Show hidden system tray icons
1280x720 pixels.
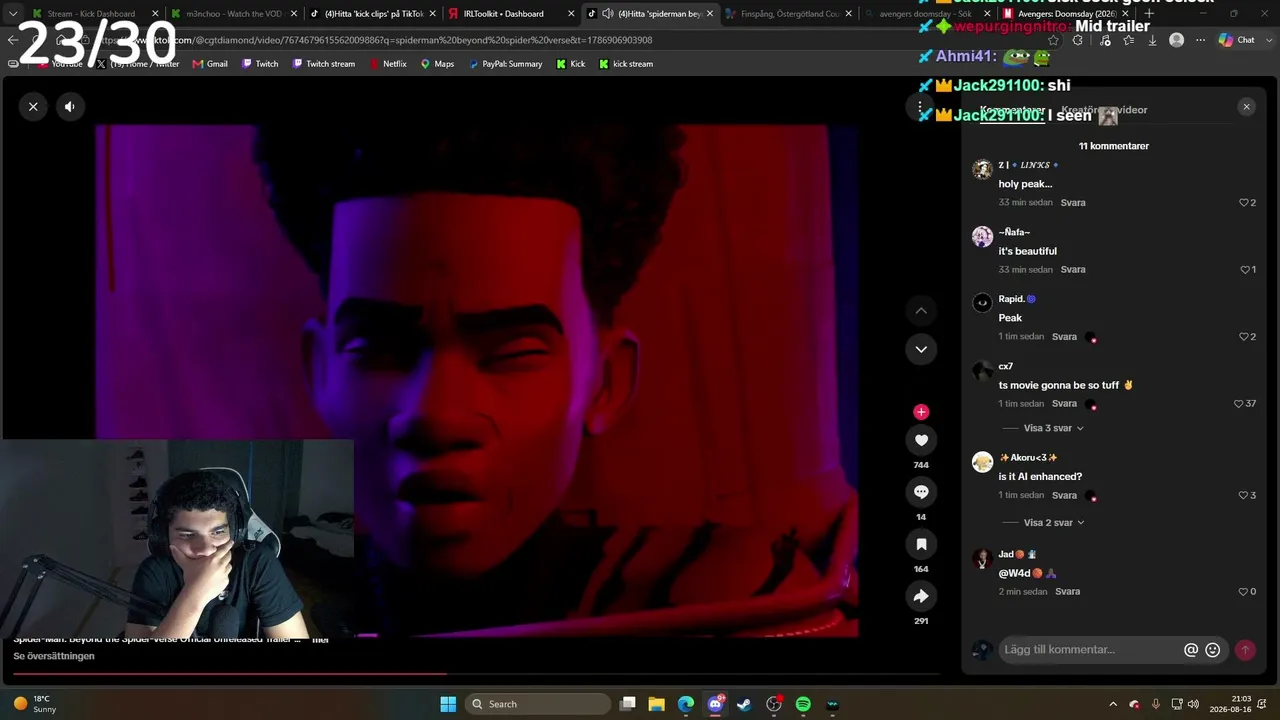tap(1113, 704)
